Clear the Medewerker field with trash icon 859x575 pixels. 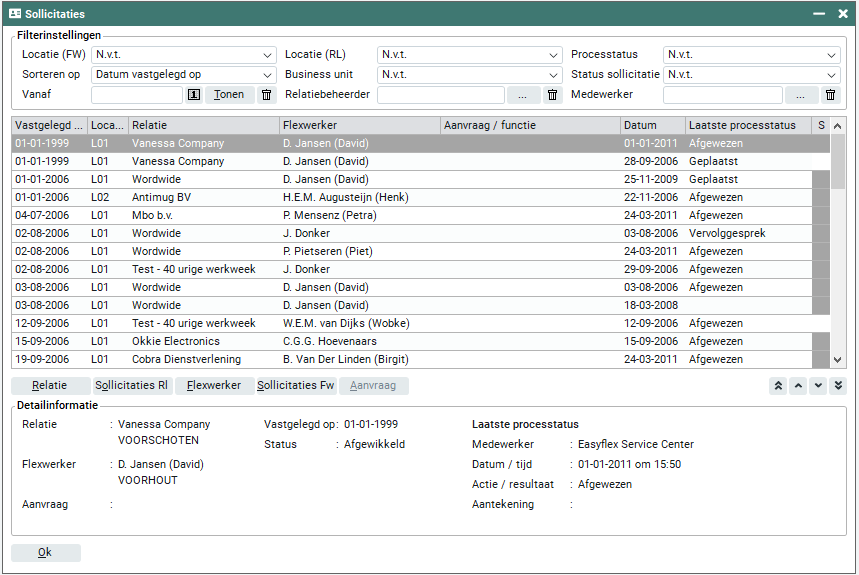click(830, 95)
